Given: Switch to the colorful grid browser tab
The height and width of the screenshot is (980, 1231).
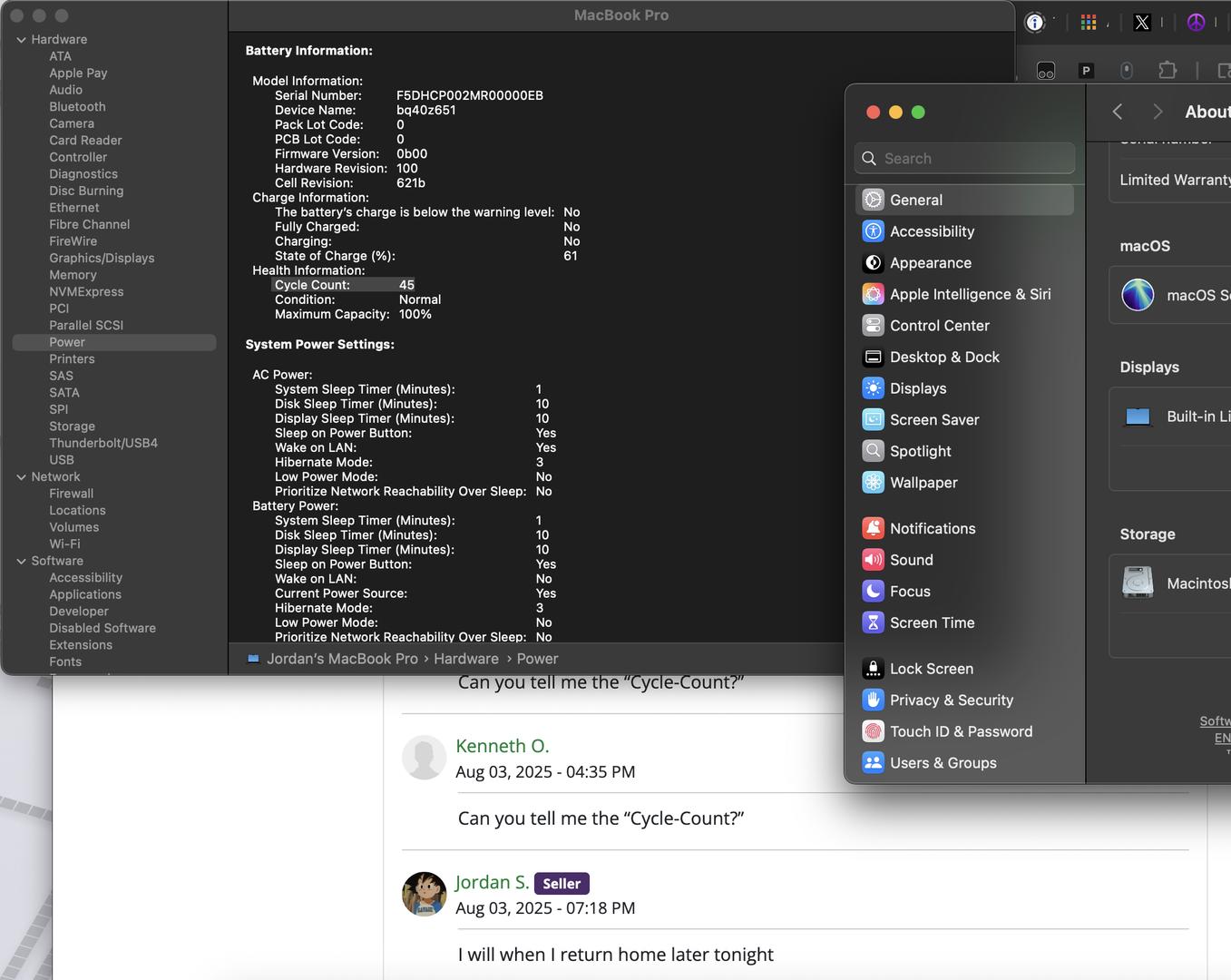Looking at the screenshot, I should (1089, 23).
